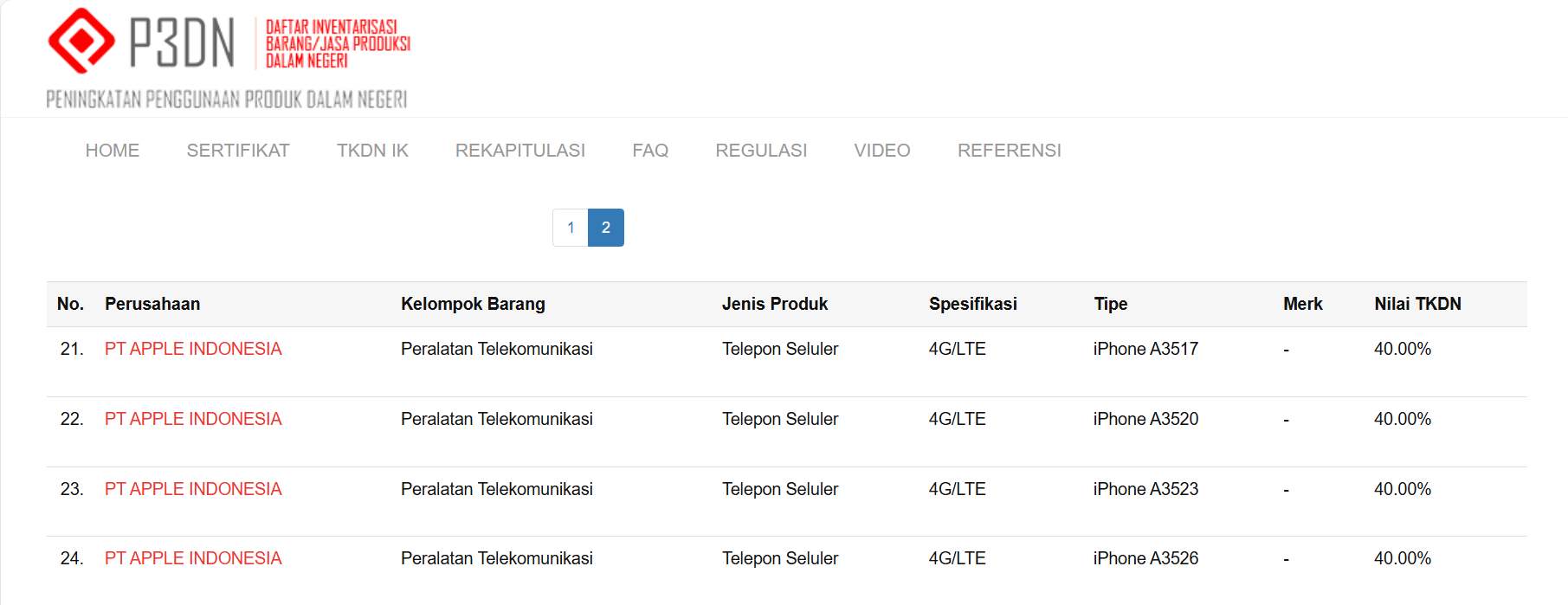Click Peralatan Telekomunikasi in row 23
The width and height of the screenshot is (1568, 605).
click(x=497, y=489)
